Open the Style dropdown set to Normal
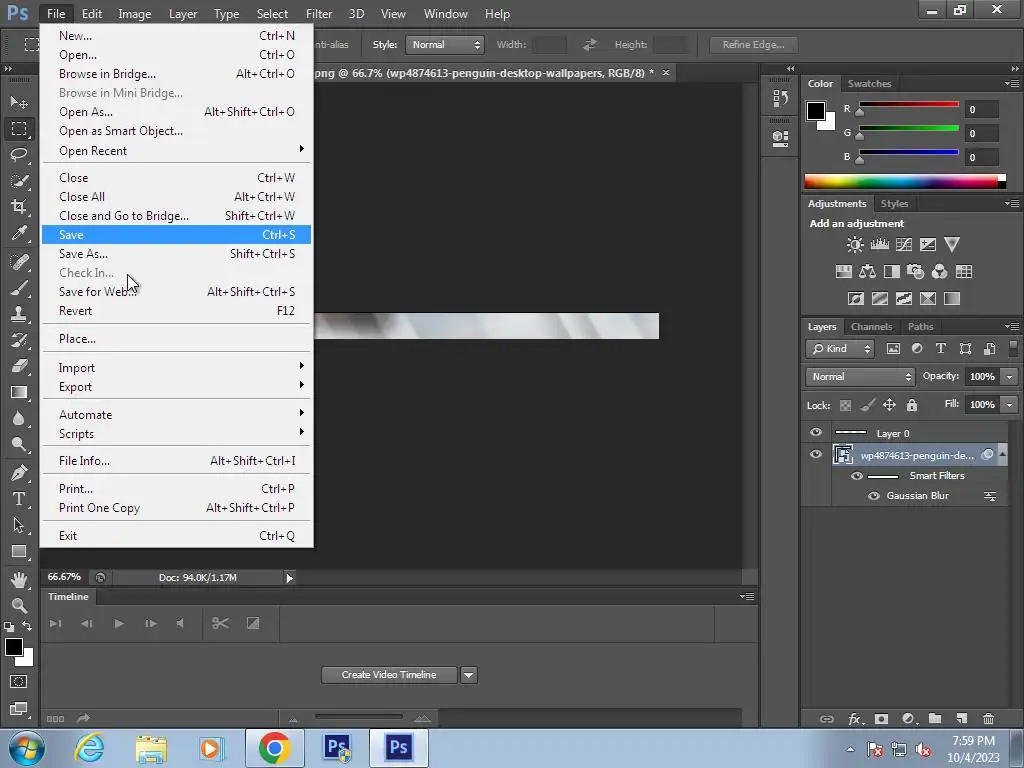The width and height of the screenshot is (1024, 768). click(x=445, y=44)
